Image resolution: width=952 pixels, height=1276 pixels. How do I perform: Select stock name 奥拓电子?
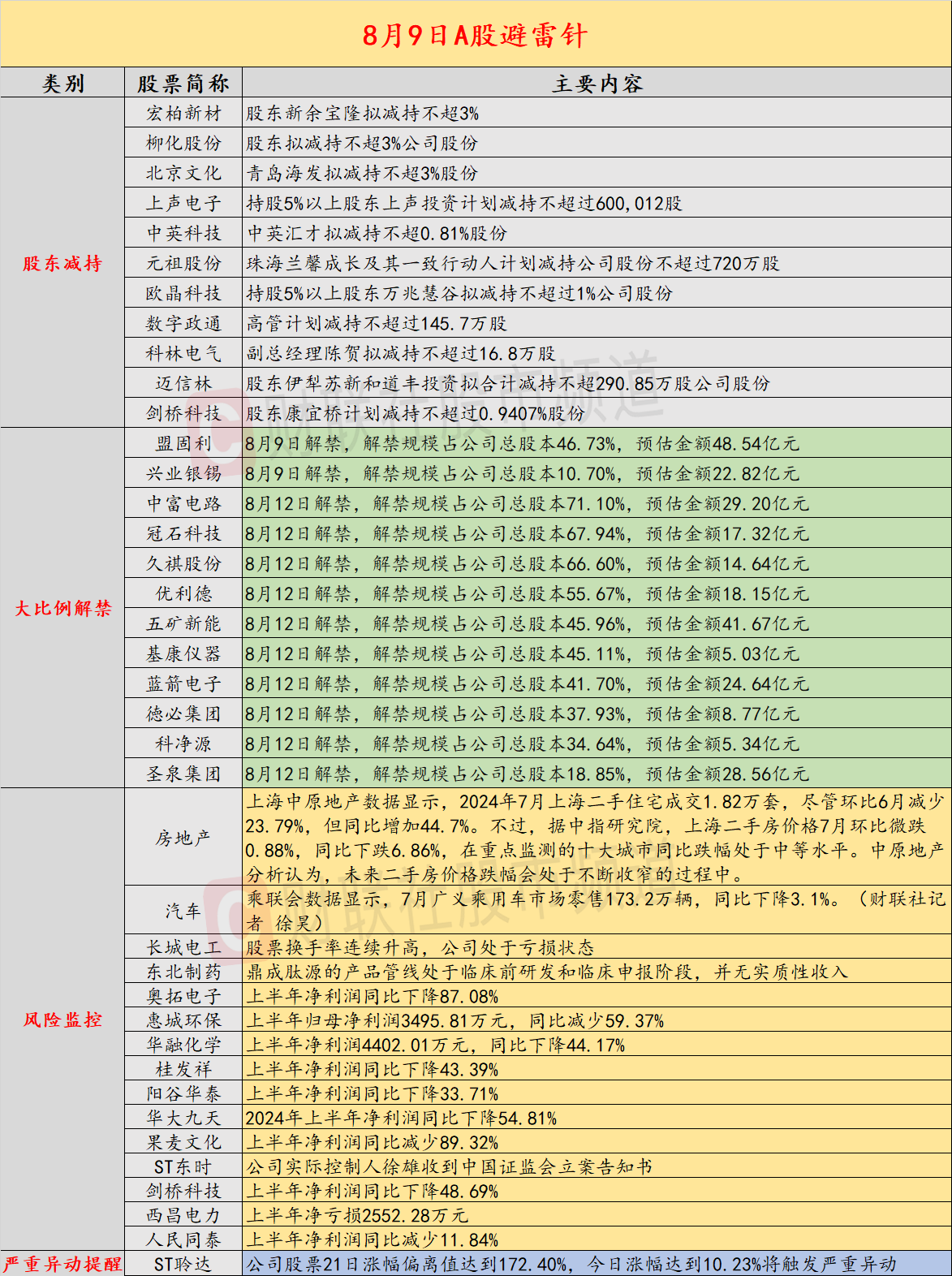coord(183,996)
